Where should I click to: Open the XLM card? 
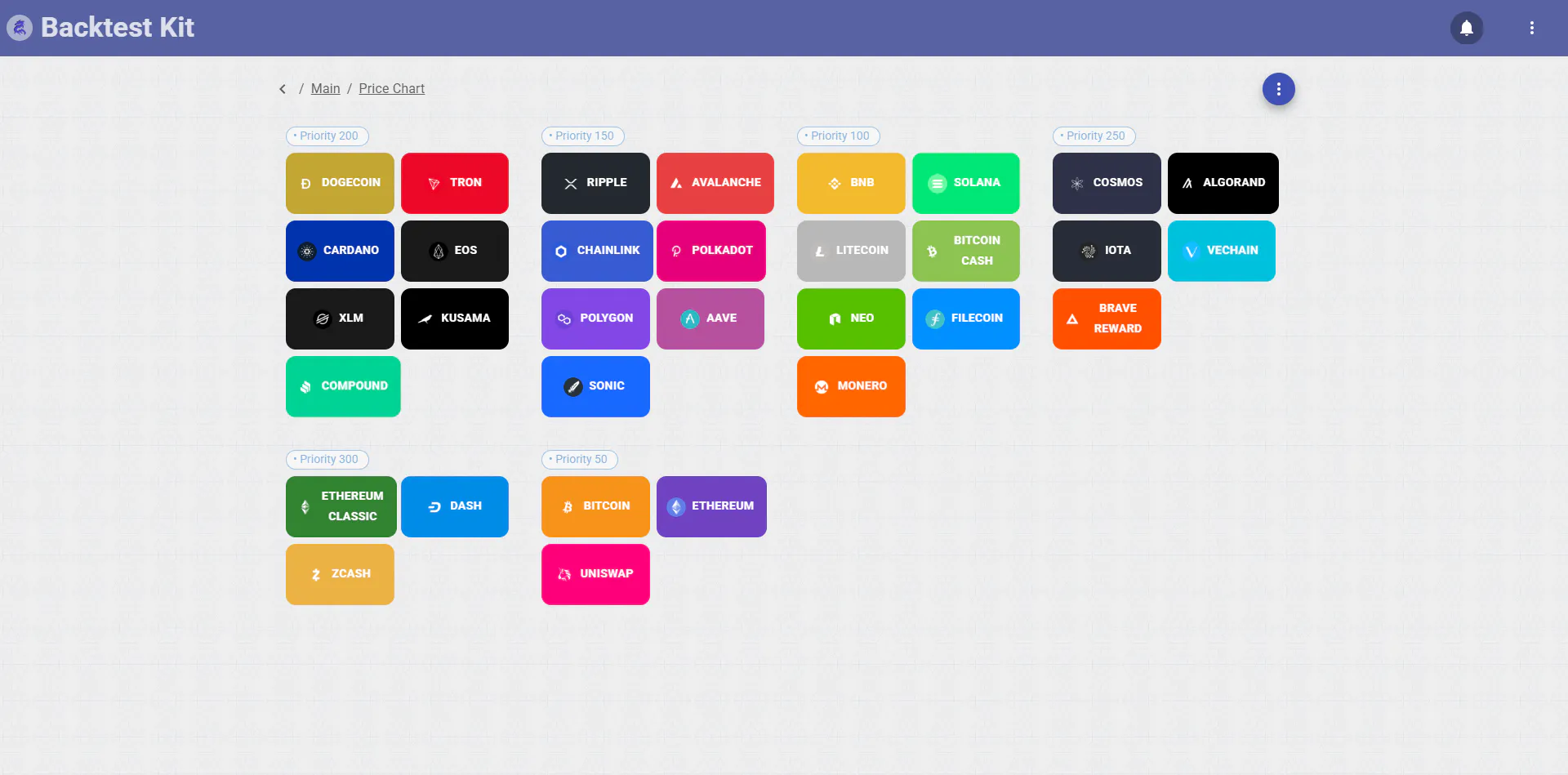(x=340, y=318)
